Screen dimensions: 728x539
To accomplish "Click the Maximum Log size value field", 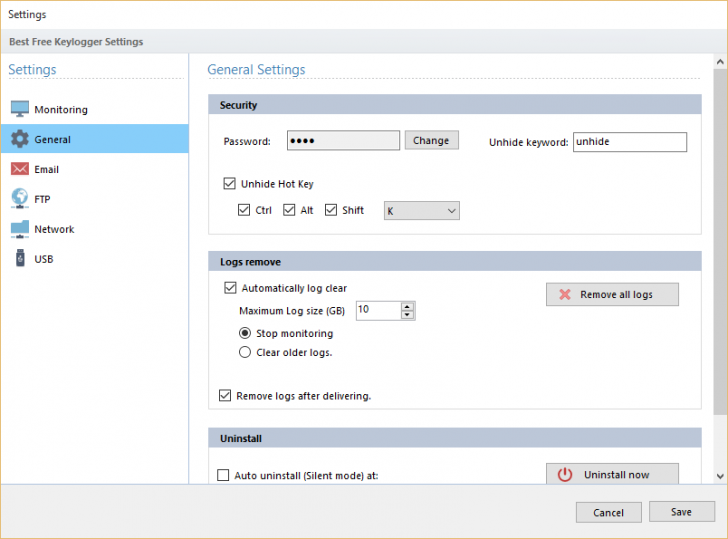I will (378, 311).
